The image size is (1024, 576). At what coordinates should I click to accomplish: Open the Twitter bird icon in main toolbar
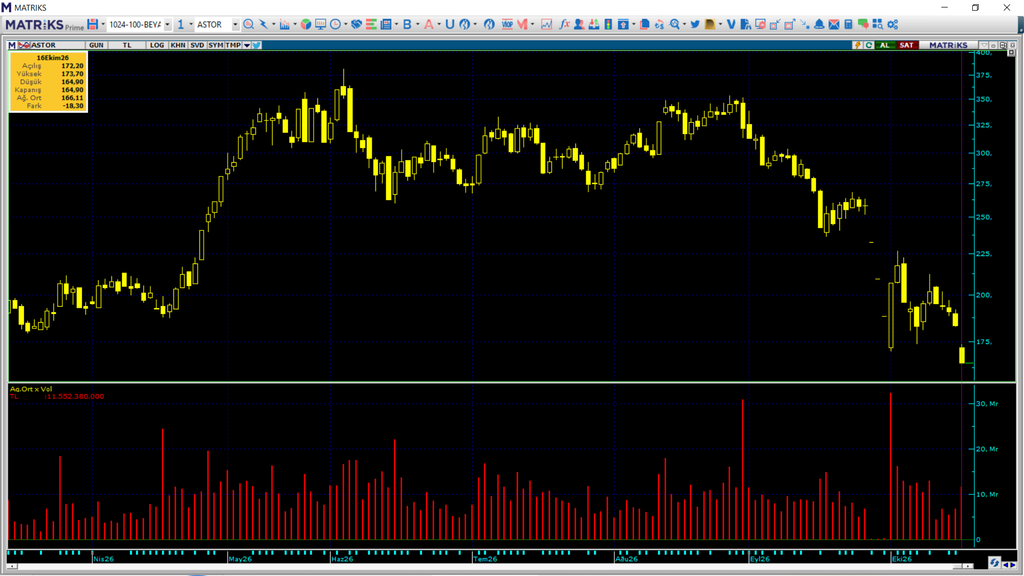click(695, 24)
